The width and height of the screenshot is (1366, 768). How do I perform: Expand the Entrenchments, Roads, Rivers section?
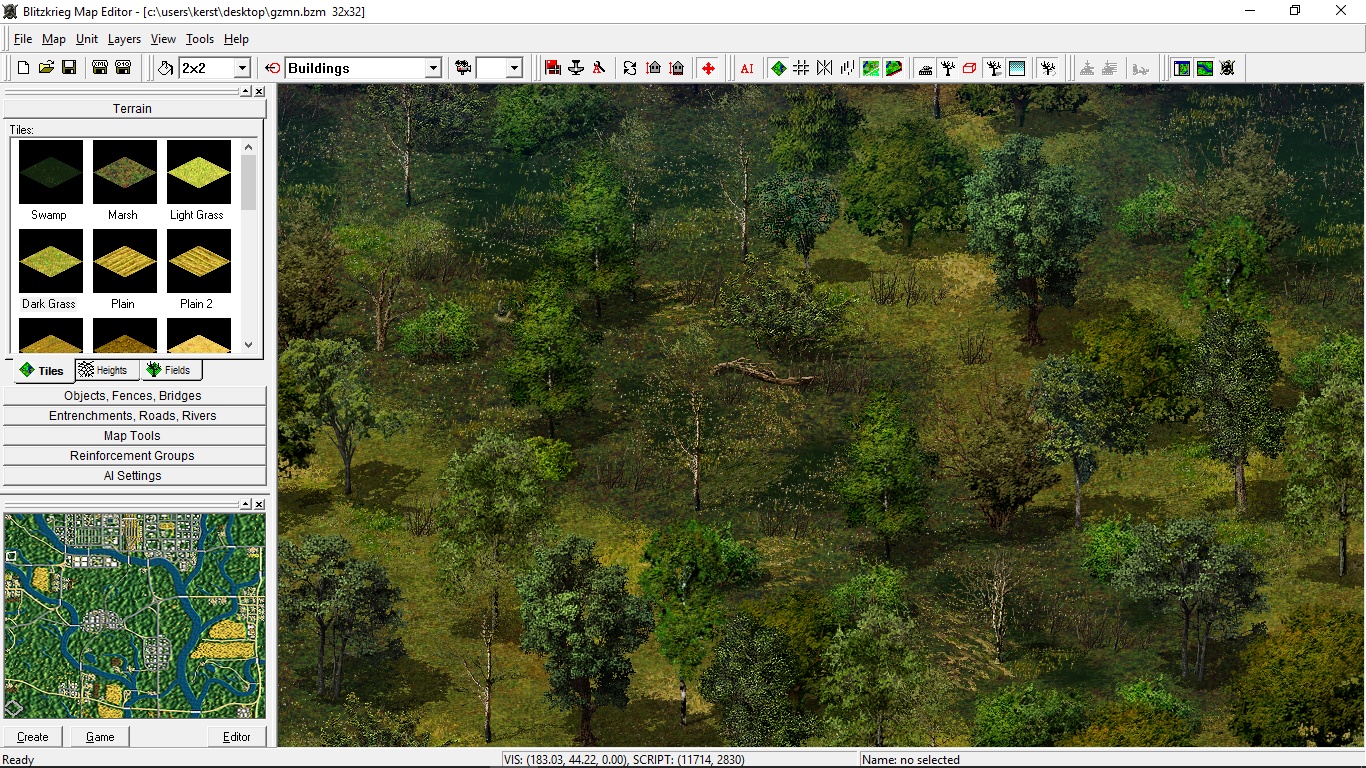coord(135,416)
